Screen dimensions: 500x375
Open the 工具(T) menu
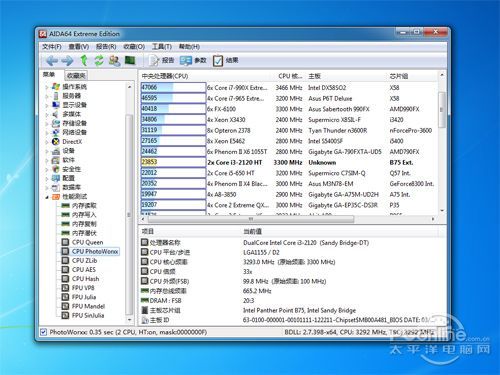162,47
